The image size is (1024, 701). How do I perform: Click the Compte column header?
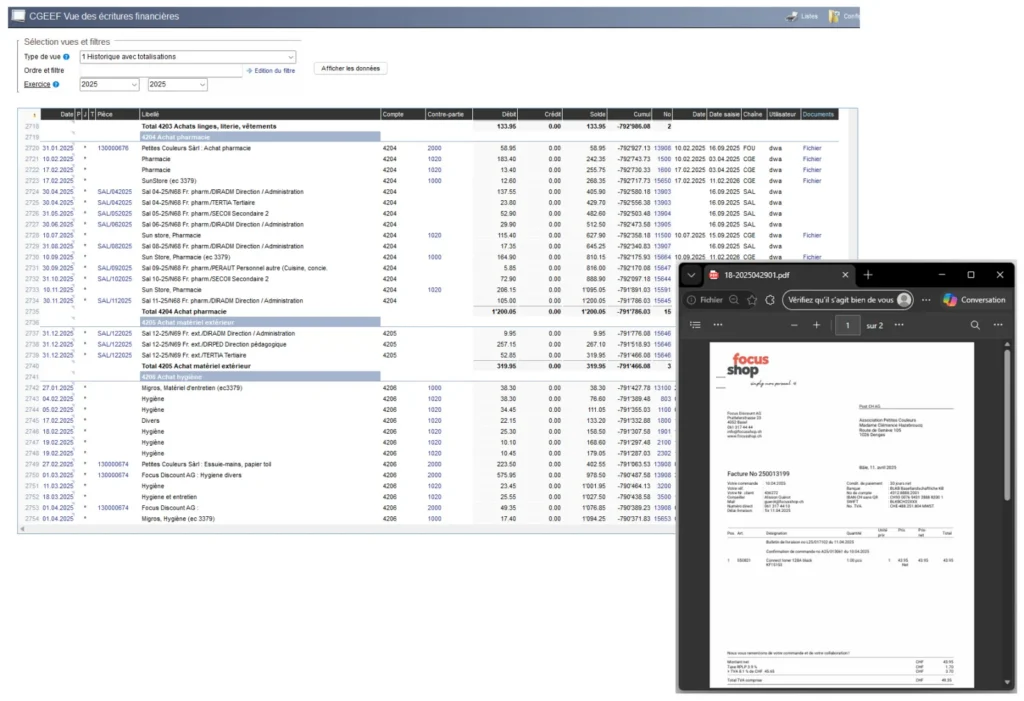(402, 114)
